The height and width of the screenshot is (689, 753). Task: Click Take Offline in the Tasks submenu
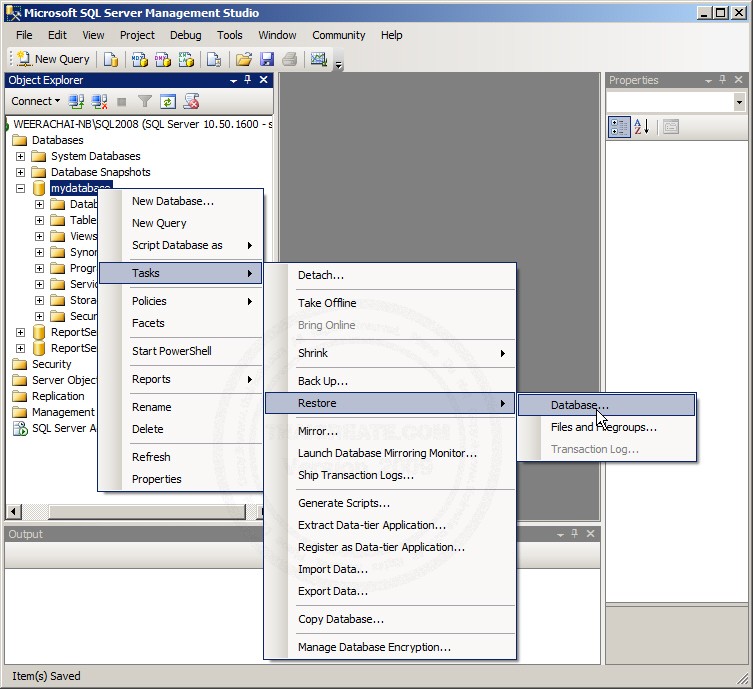coord(390,303)
